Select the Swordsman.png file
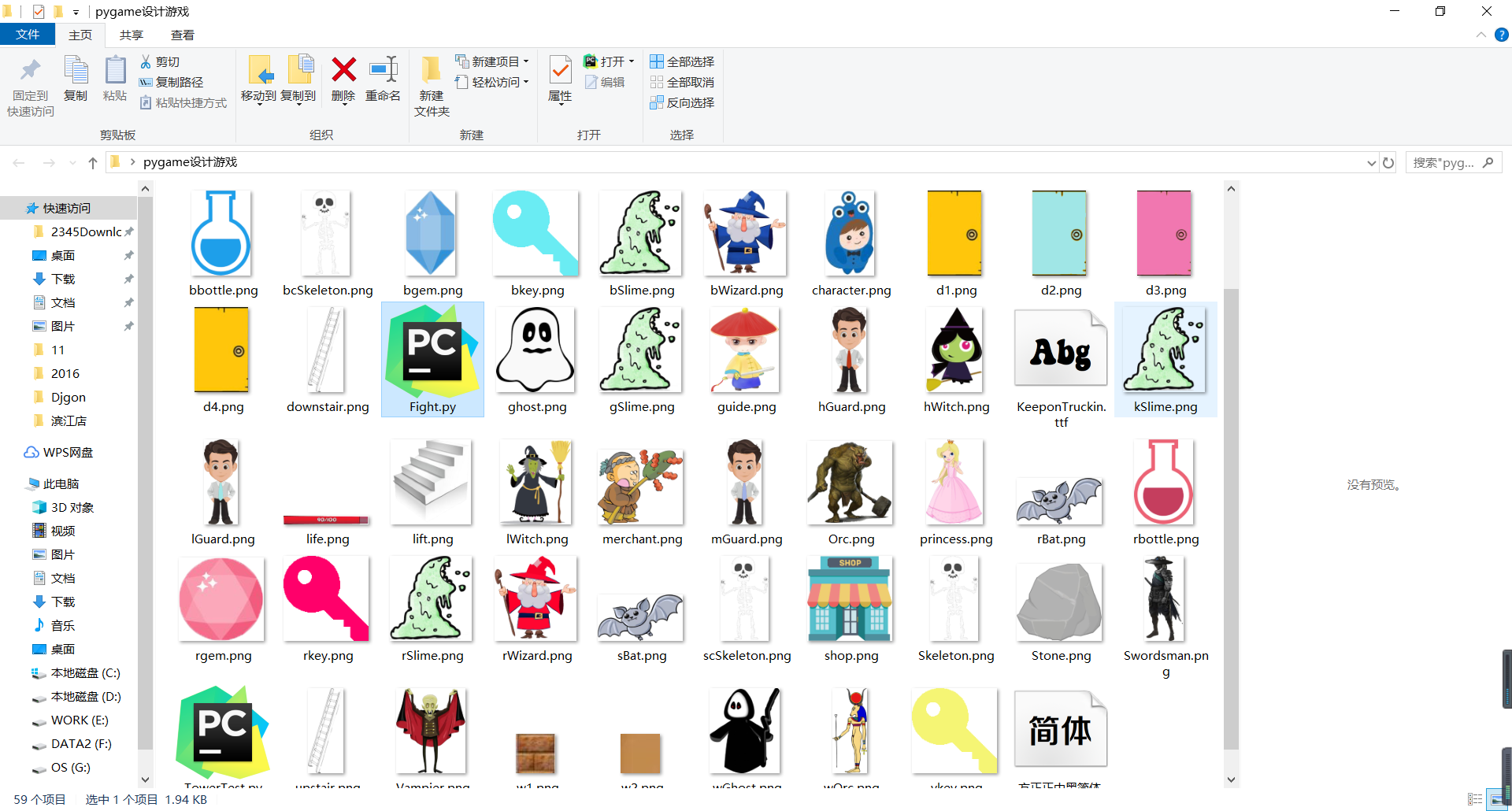The height and width of the screenshot is (811, 1512). [x=1165, y=617]
